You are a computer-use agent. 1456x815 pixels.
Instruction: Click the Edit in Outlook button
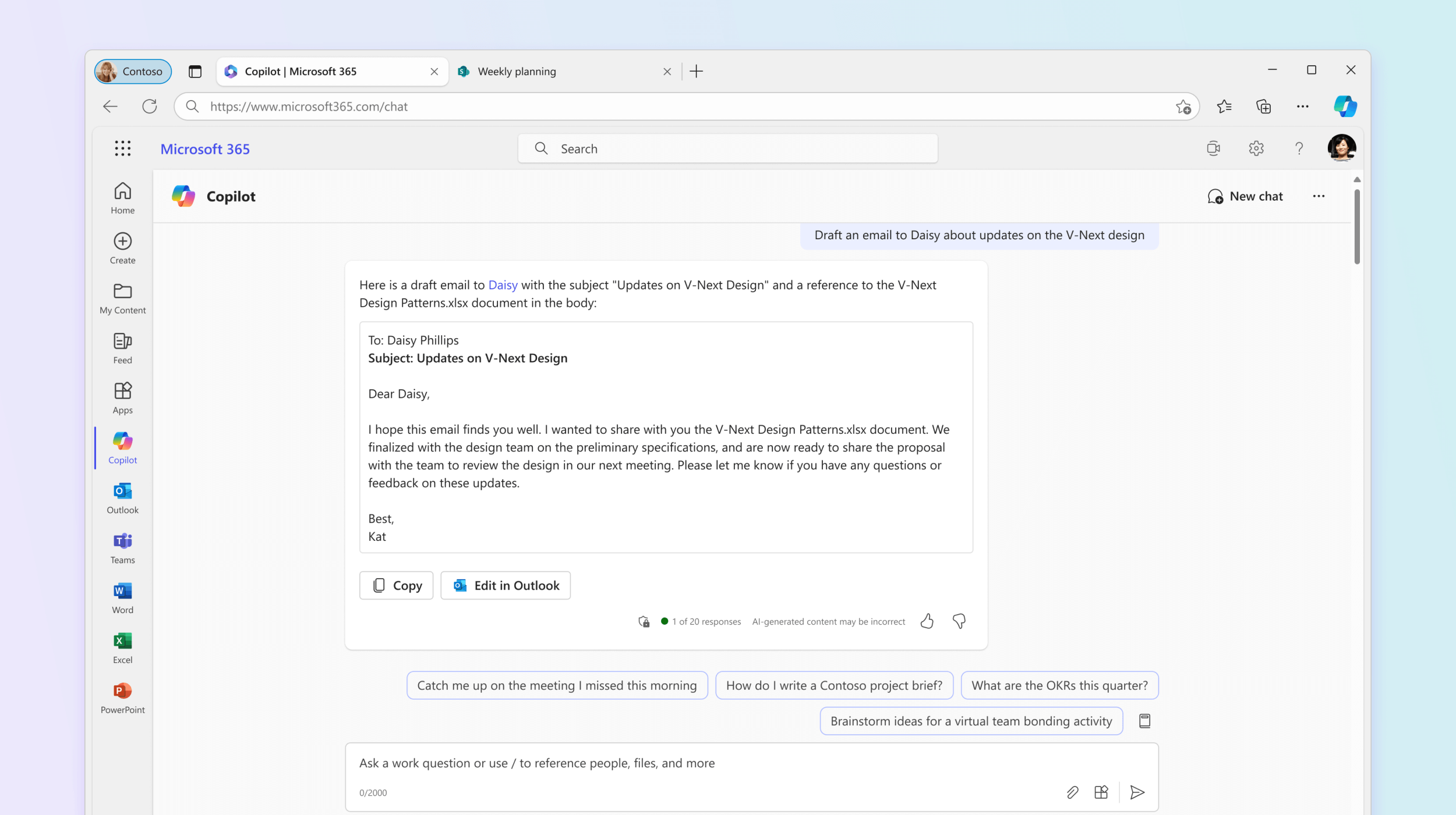(506, 586)
